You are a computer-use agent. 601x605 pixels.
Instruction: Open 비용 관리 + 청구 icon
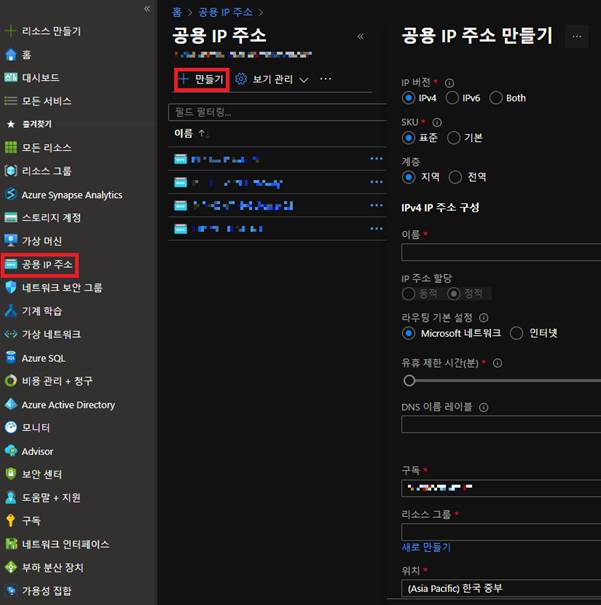point(11,381)
